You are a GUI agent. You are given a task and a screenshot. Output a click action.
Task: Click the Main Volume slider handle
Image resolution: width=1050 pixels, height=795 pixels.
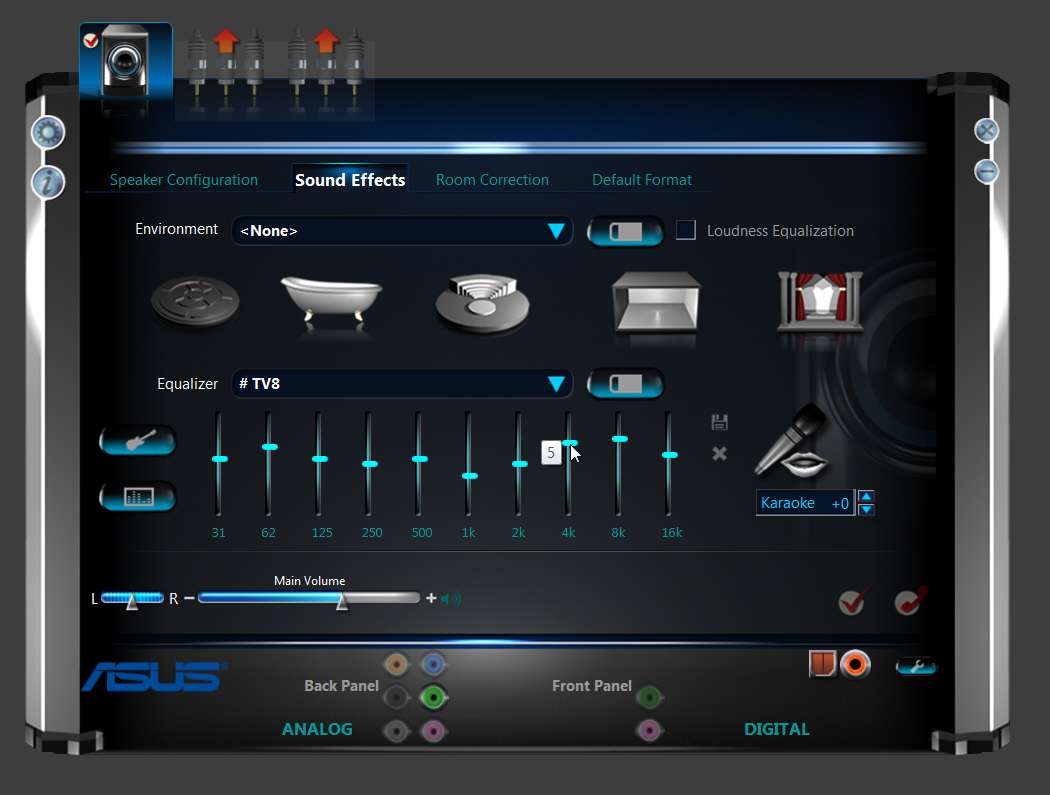(x=342, y=601)
